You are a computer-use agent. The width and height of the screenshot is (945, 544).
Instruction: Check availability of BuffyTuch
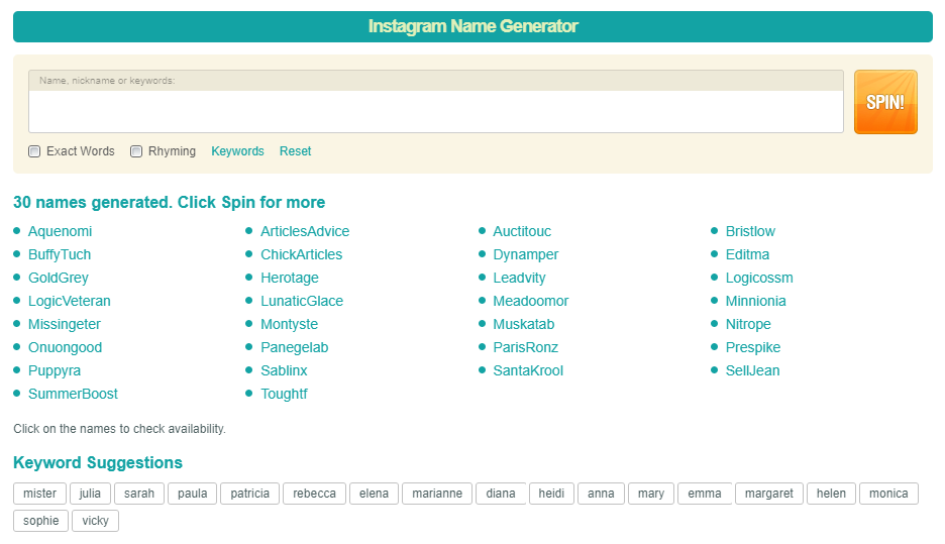tap(60, 255)
